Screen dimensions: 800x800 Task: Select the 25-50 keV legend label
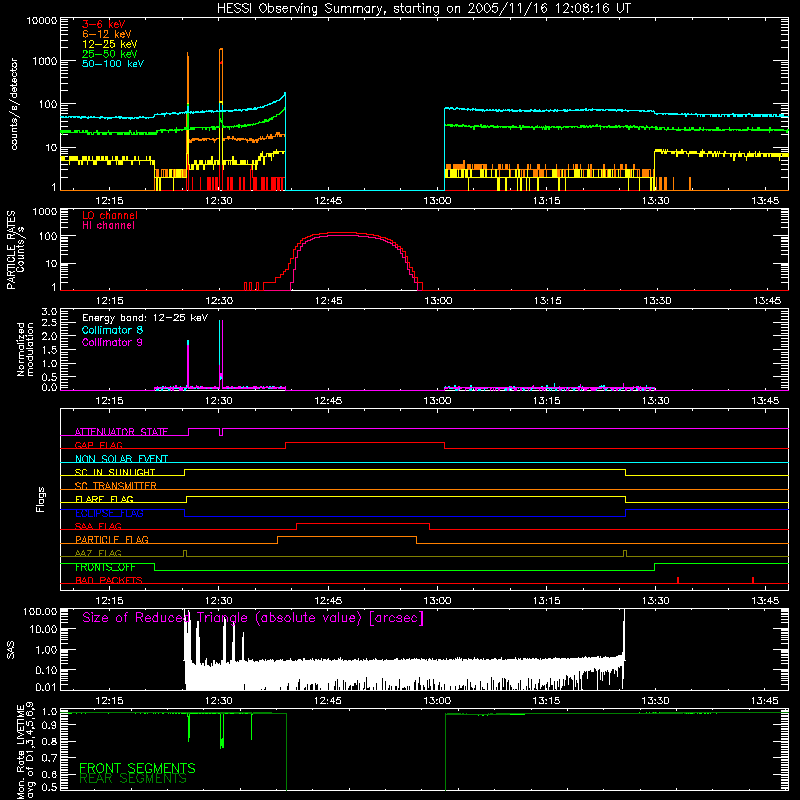pos(110,54)
